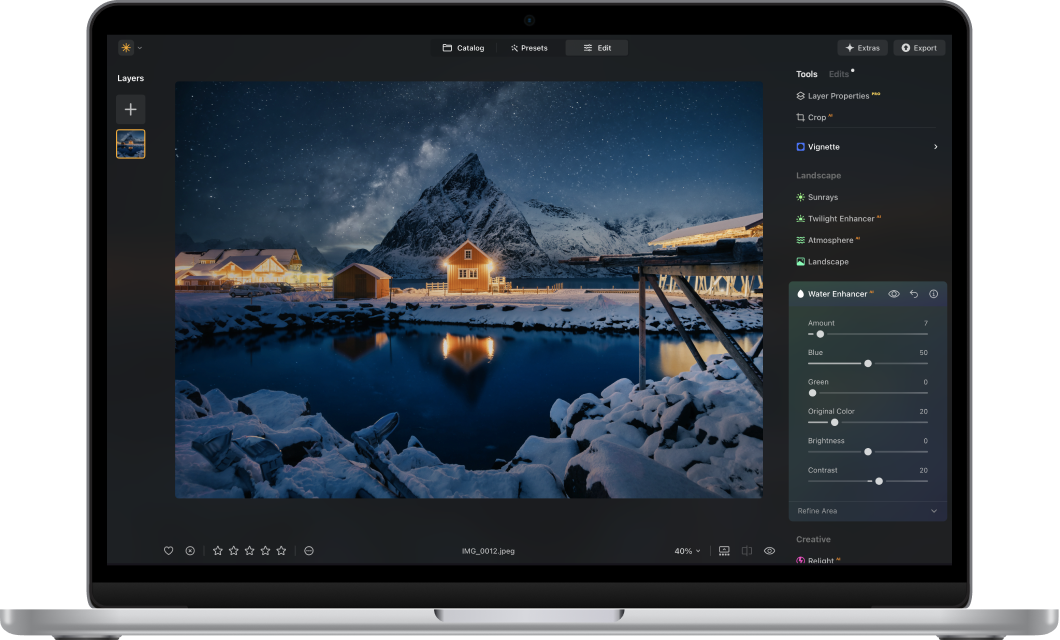Toggle Water Enhancer visibility eye
The image size is (1060, 640).
point(894,294)
